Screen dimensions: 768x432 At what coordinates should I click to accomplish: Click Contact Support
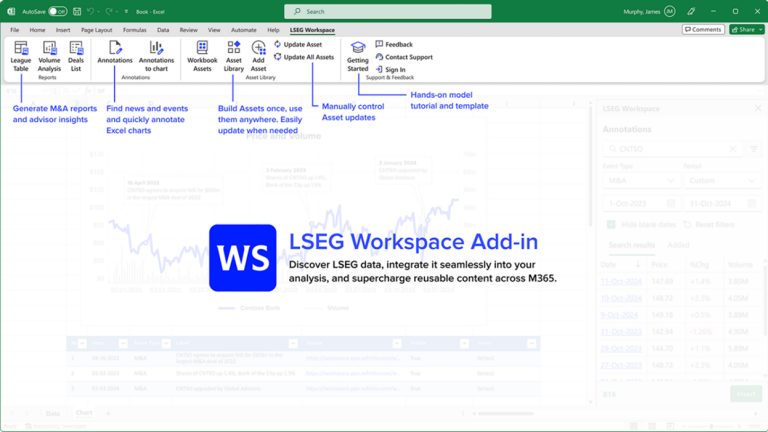[404, 57]
